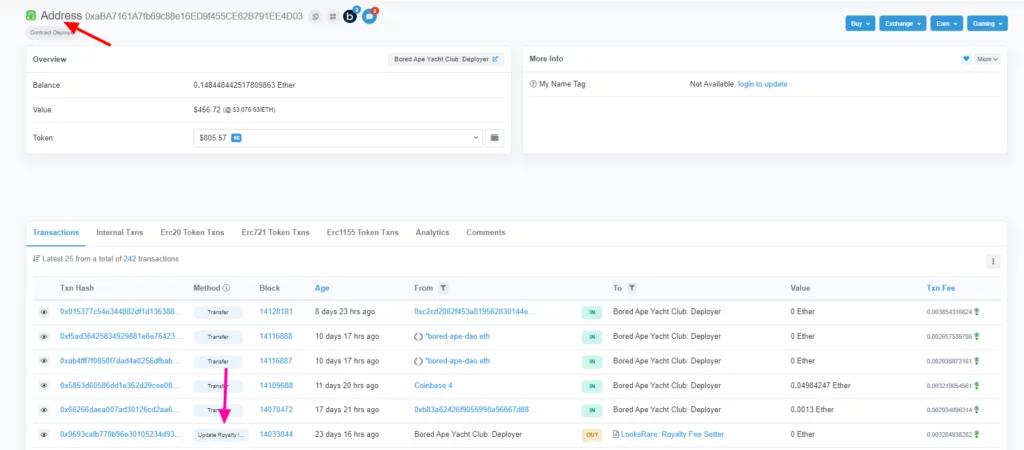Add address to watchlist heart icon
Image resolution: width=1024 pixels, height=450 pixels.
[x=966, y=59]
